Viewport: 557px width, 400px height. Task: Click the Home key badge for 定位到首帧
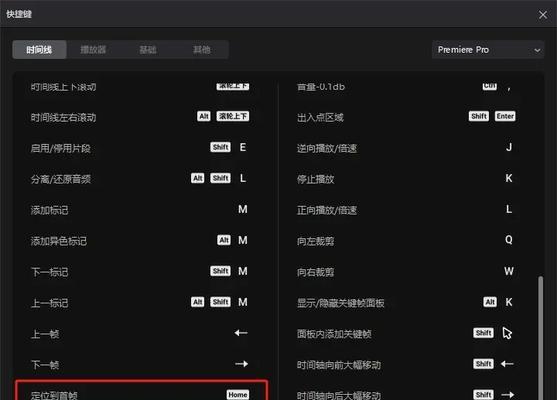coord(238,395)
